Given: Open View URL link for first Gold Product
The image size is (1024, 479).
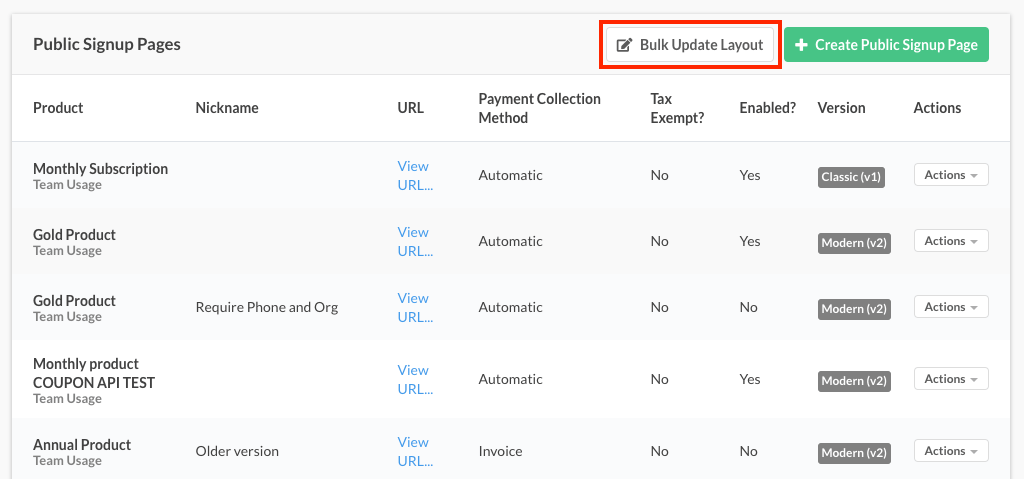Looking at the screenshot, I should coord(414,241).
